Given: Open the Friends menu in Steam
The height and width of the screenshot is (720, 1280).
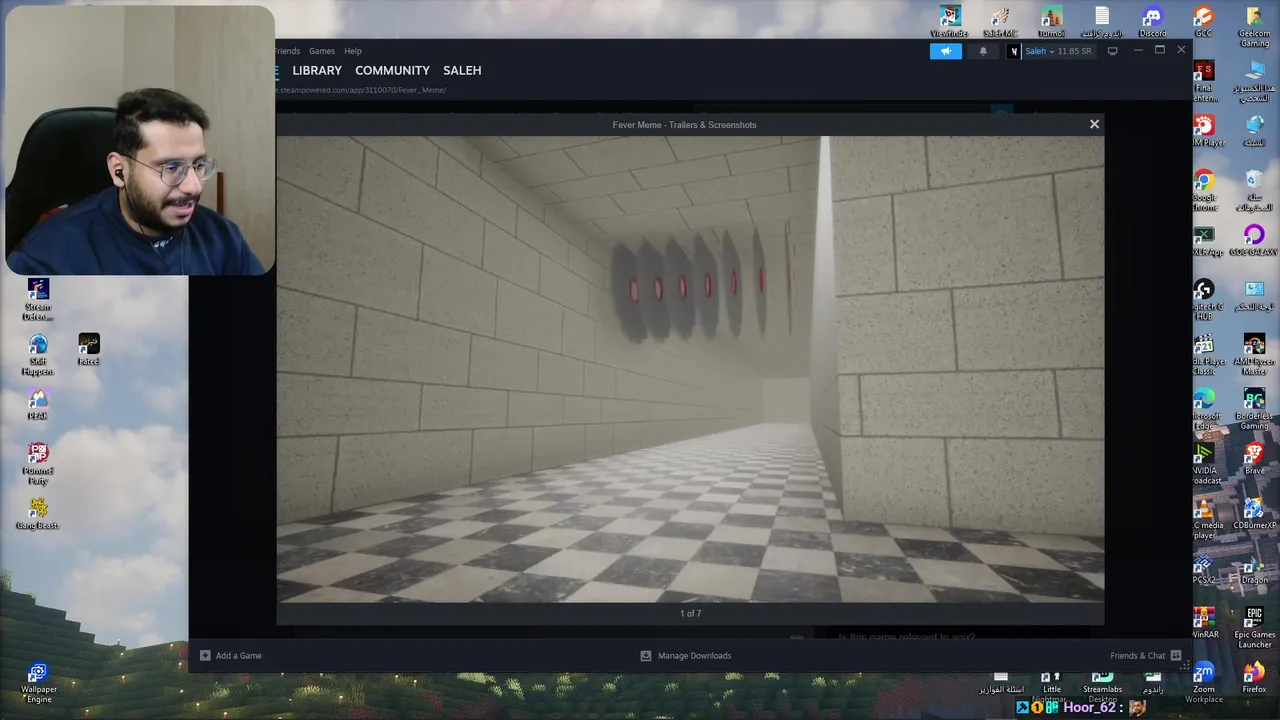Looking at the screenshot, I should pyautogui.click(x=287, y=51).
